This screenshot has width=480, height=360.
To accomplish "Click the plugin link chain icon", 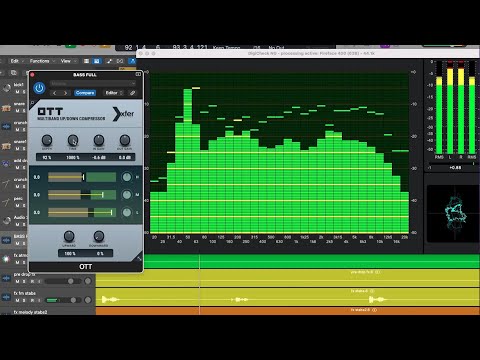I will pos(133,93).
